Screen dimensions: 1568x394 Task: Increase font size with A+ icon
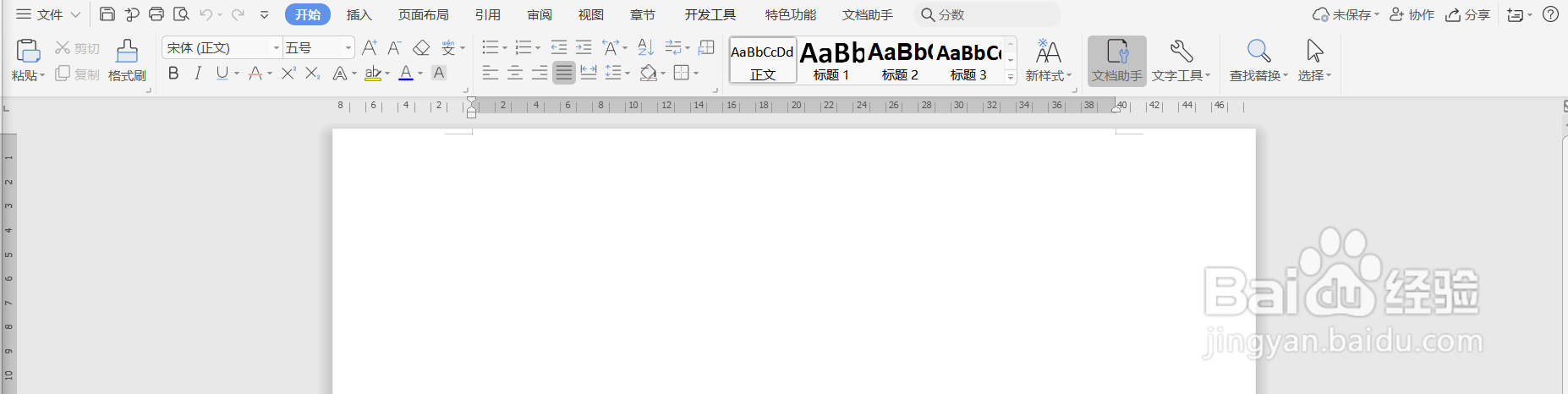tap(370, 48)
